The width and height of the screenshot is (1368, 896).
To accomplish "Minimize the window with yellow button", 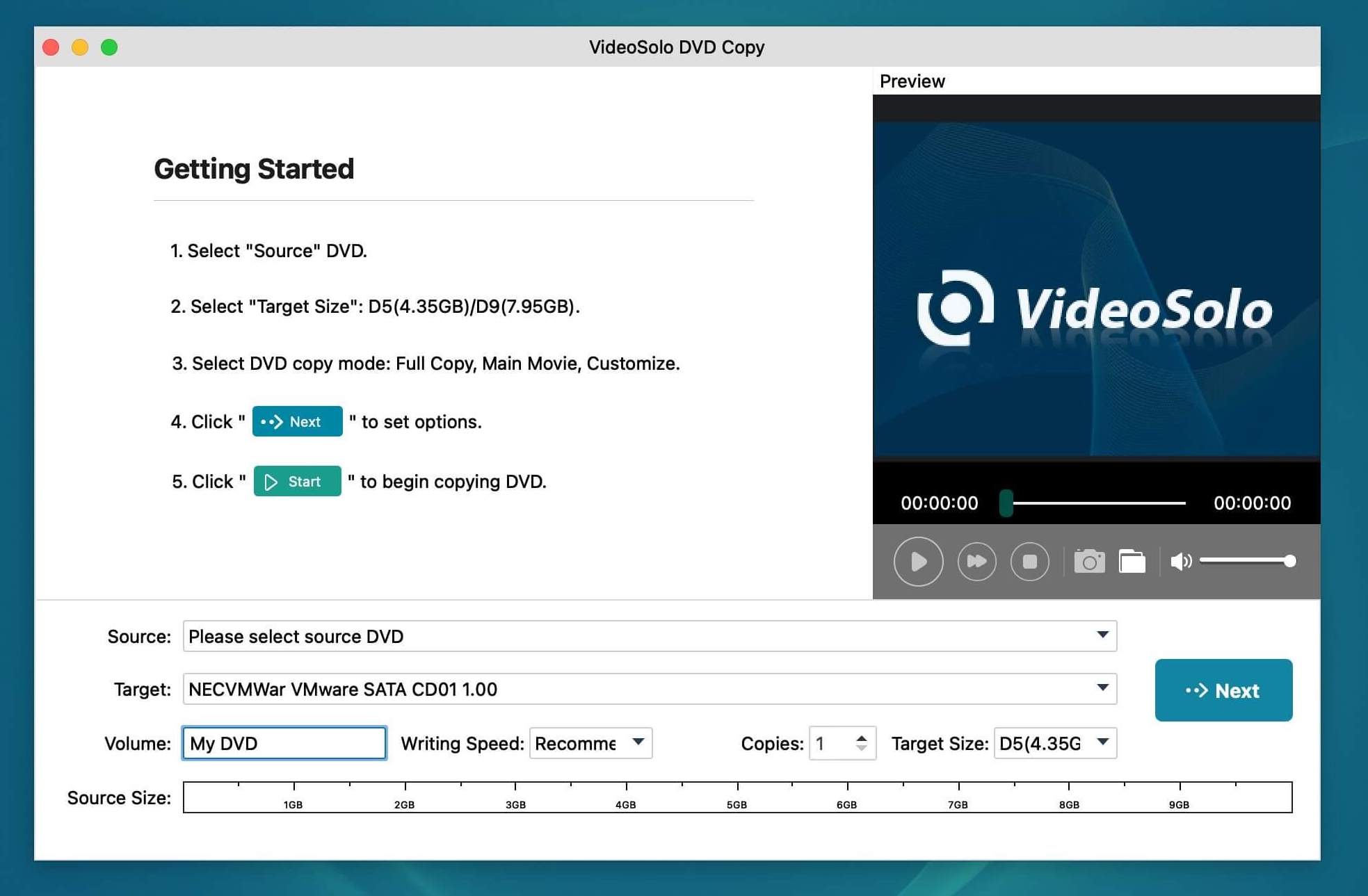I will 80,47.
